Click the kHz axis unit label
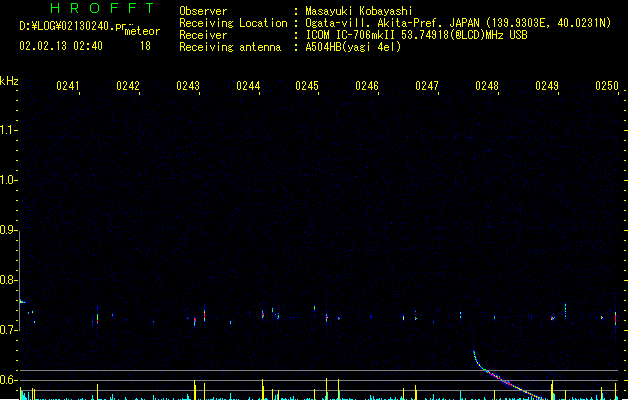 click(x=9, y=81)
